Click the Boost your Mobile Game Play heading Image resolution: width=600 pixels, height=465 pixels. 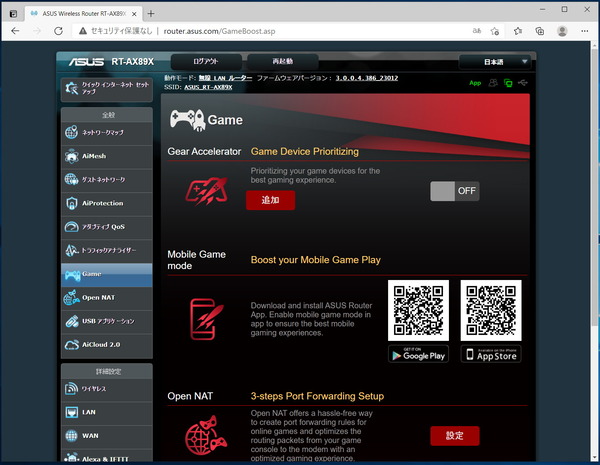click(316, 260)
